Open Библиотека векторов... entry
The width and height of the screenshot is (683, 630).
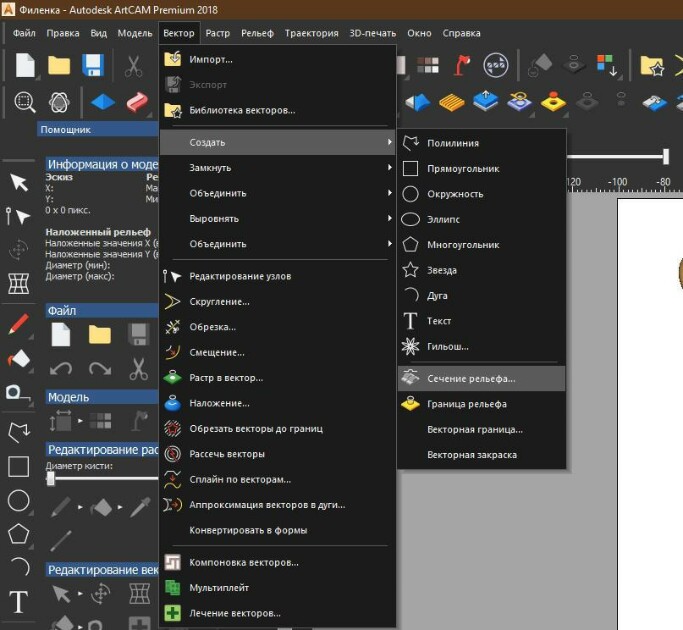[277, 110]
